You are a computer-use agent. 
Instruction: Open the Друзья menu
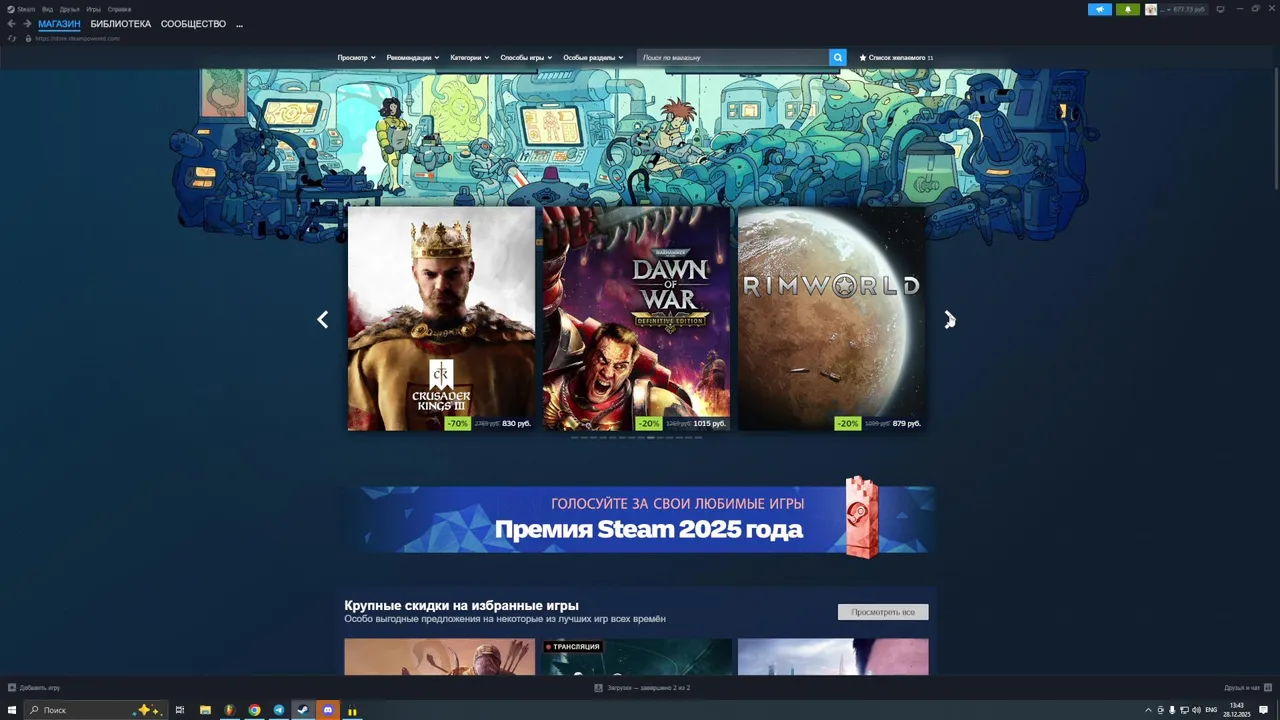(69, 9)
